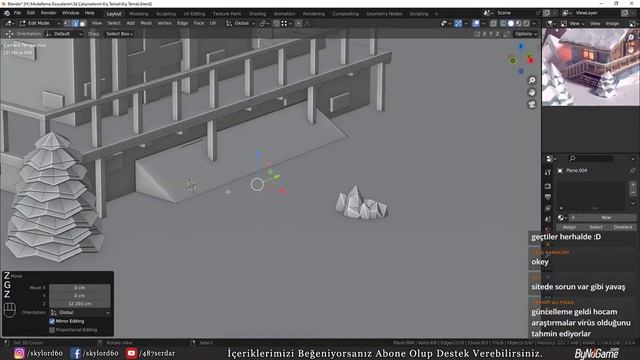Open Orientation Global dropdown in Move panel
The height and width of the screenshot is (360, 640).
(x=80, y=313)
